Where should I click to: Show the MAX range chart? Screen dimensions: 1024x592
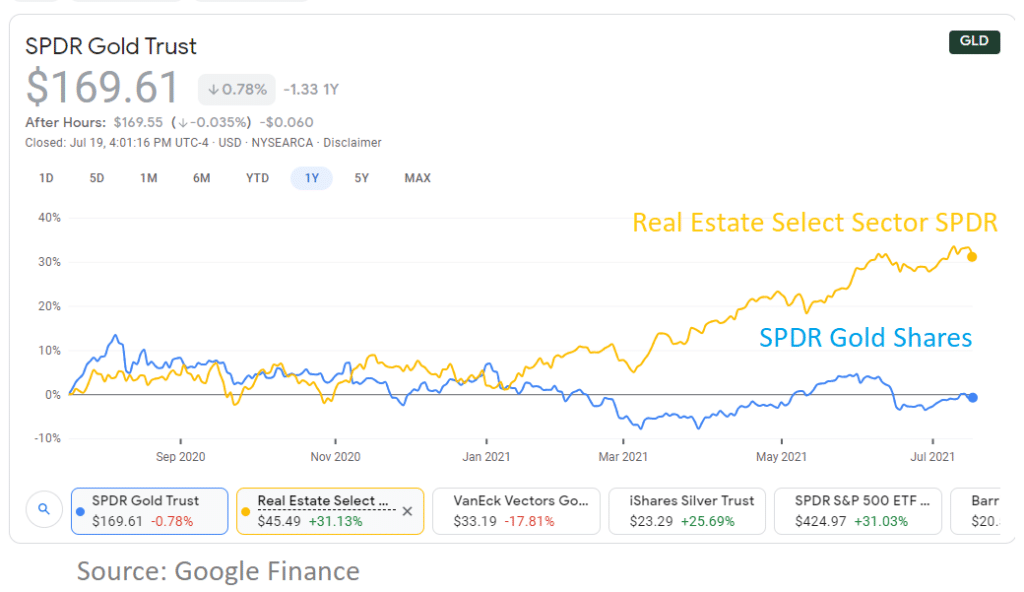click(417, 178)
